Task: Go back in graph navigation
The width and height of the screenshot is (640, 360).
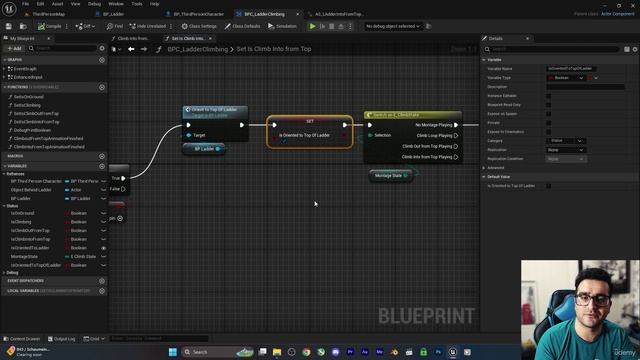Action: (131, 49)
